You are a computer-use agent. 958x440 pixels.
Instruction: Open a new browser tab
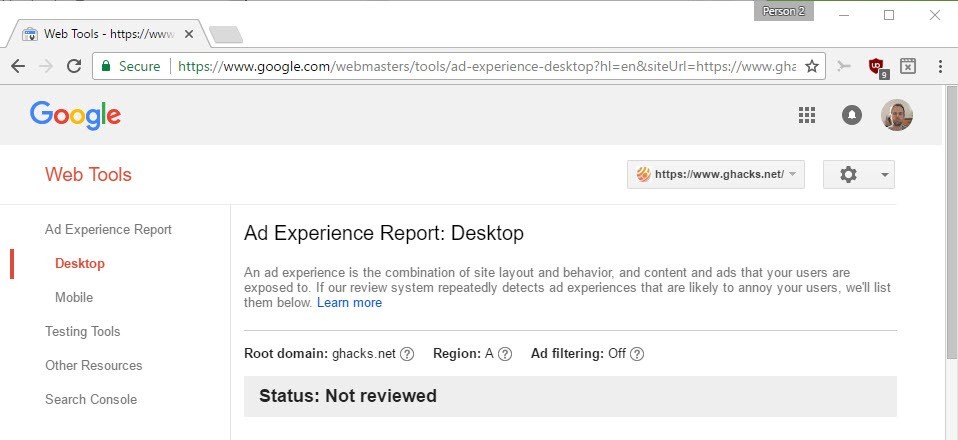point(226,35)
